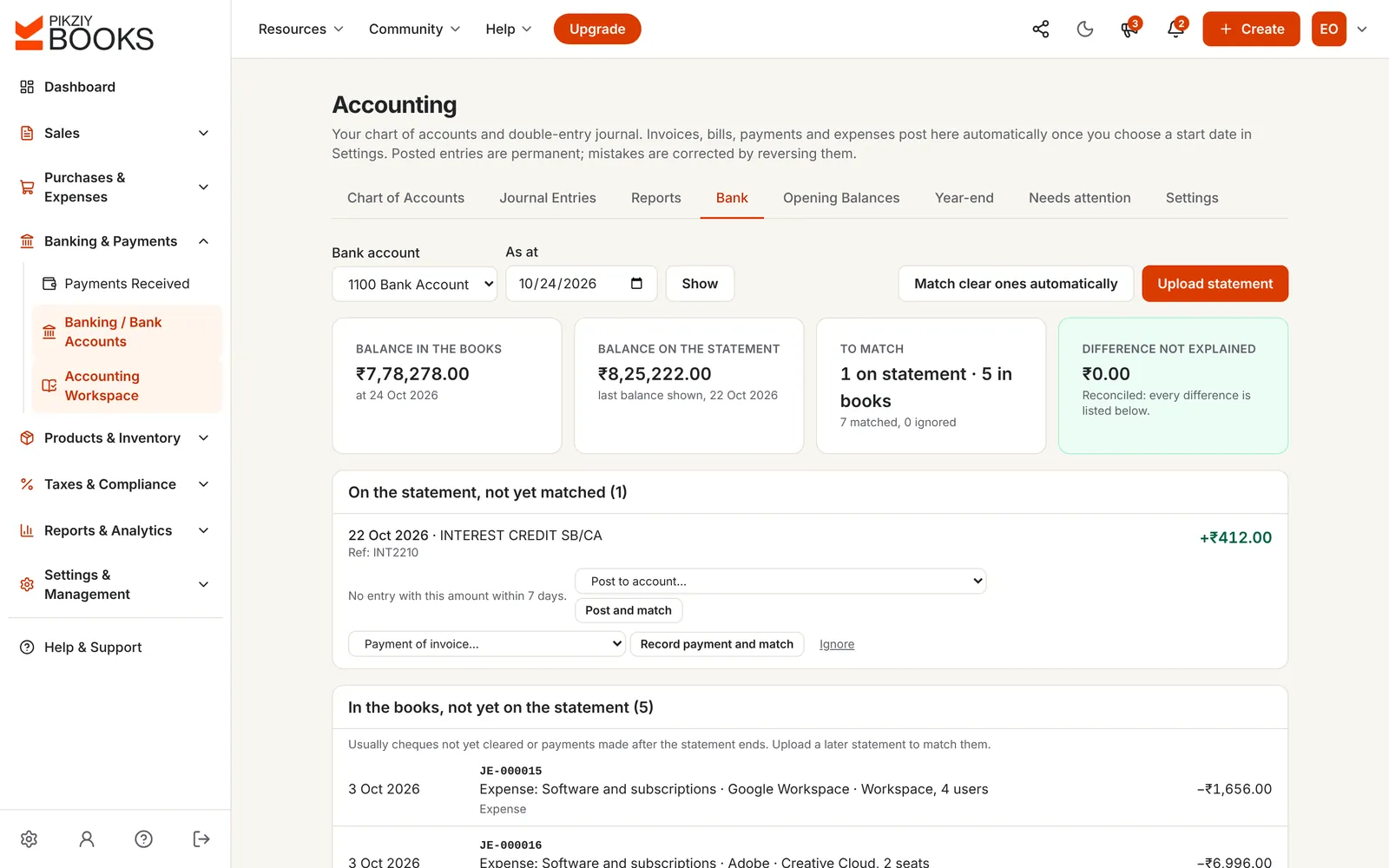Open Payment of invoice dropdown
This screenshot has height=868, width=1389.
[x=486, y=644]
